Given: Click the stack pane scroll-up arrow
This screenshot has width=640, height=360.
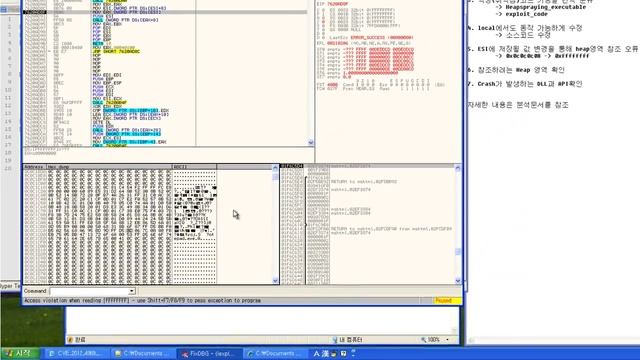Looking at the screenshot, I should click(458, 168).
